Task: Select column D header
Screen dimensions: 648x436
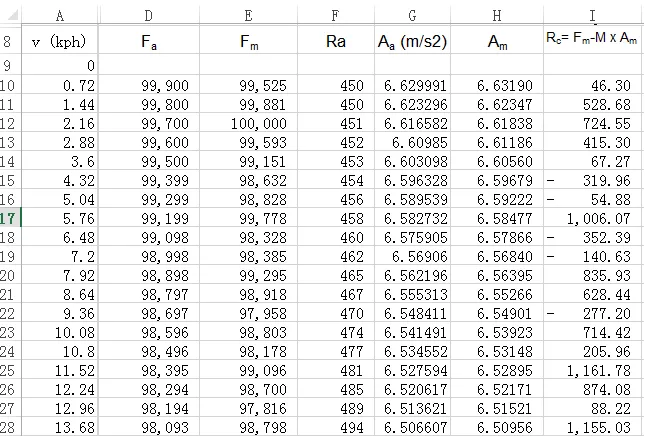Action: 149,16
